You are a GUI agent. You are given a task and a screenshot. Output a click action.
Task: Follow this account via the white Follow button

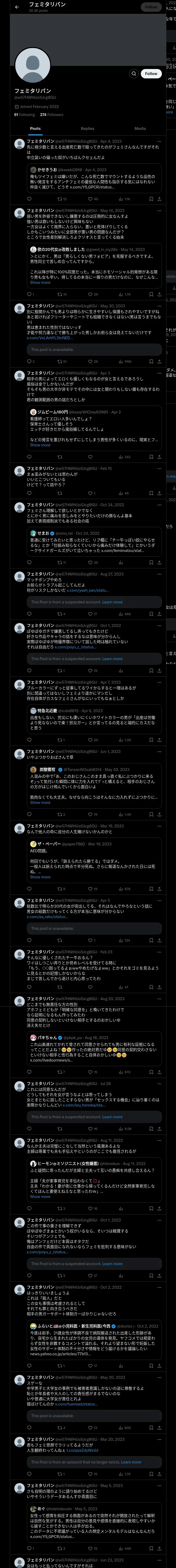tap(151, 74)
